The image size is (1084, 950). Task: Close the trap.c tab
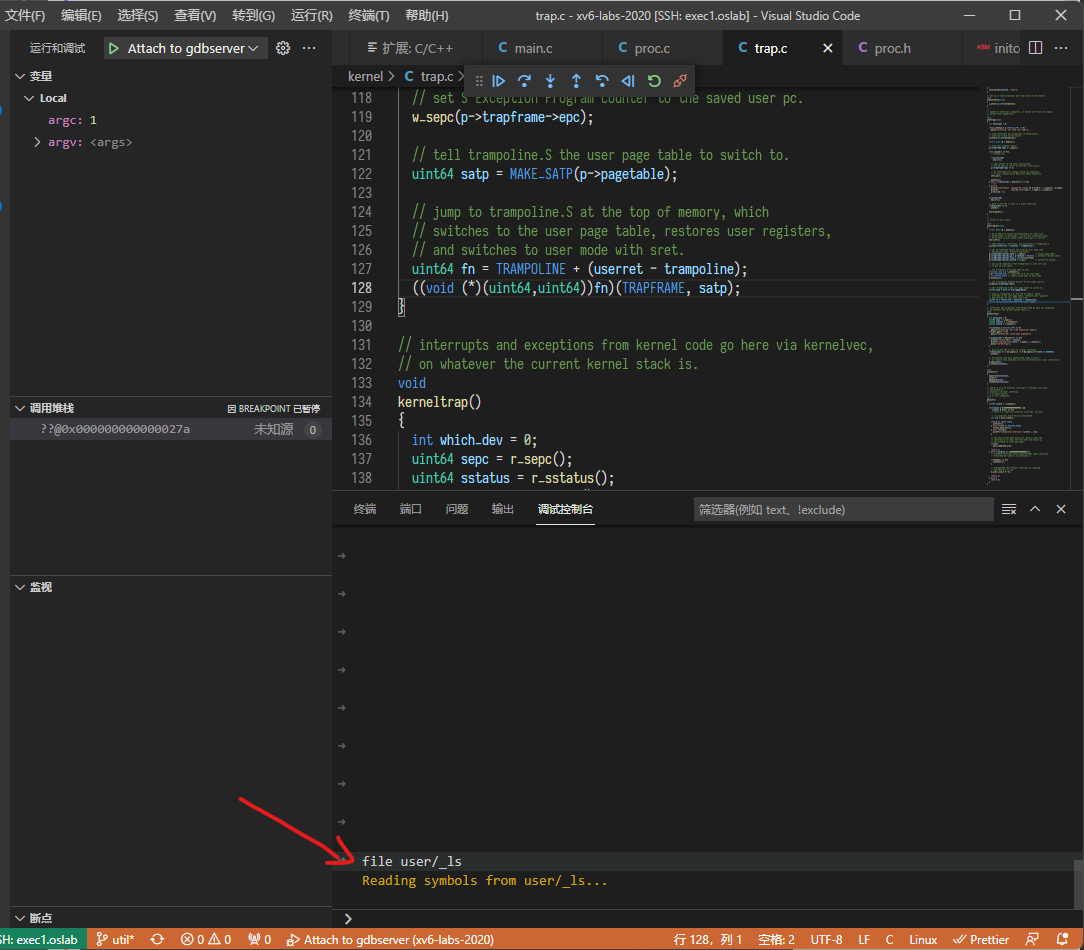pos(828,48)
